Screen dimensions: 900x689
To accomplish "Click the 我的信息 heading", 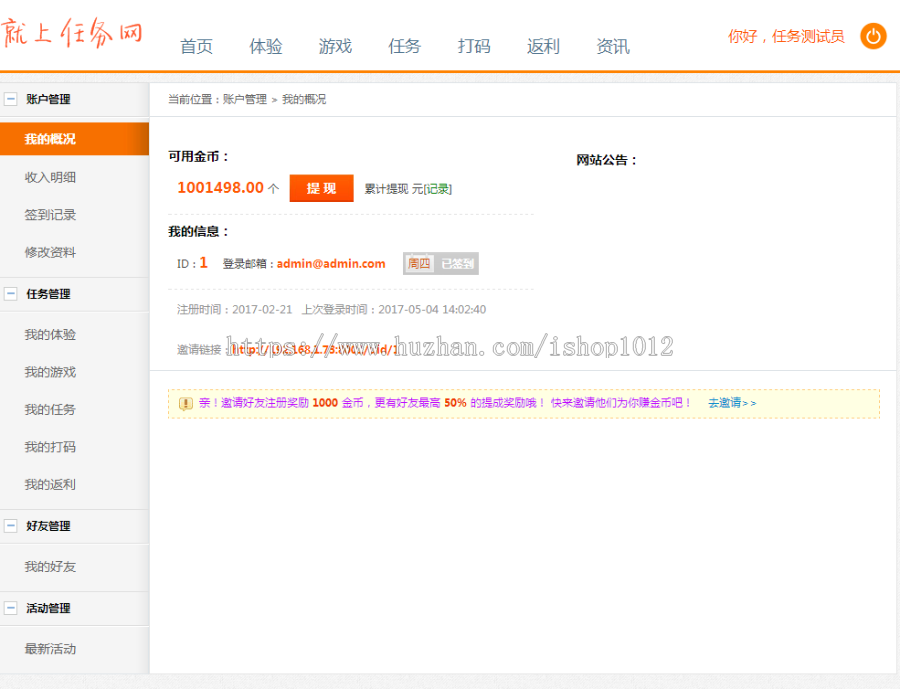I will [x=199, y=231].
